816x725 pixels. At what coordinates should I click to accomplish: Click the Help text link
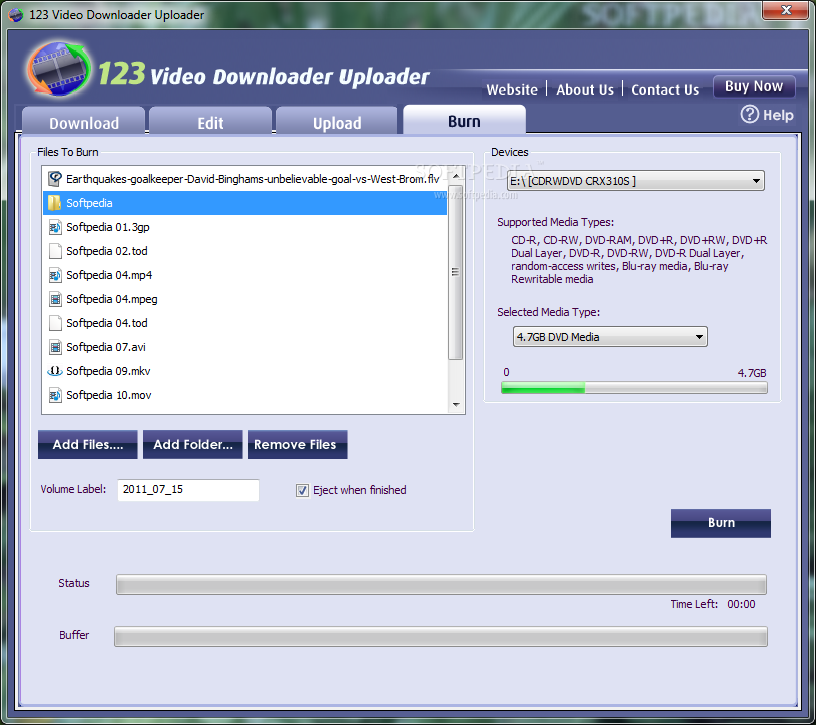click(x=778, y=115)
